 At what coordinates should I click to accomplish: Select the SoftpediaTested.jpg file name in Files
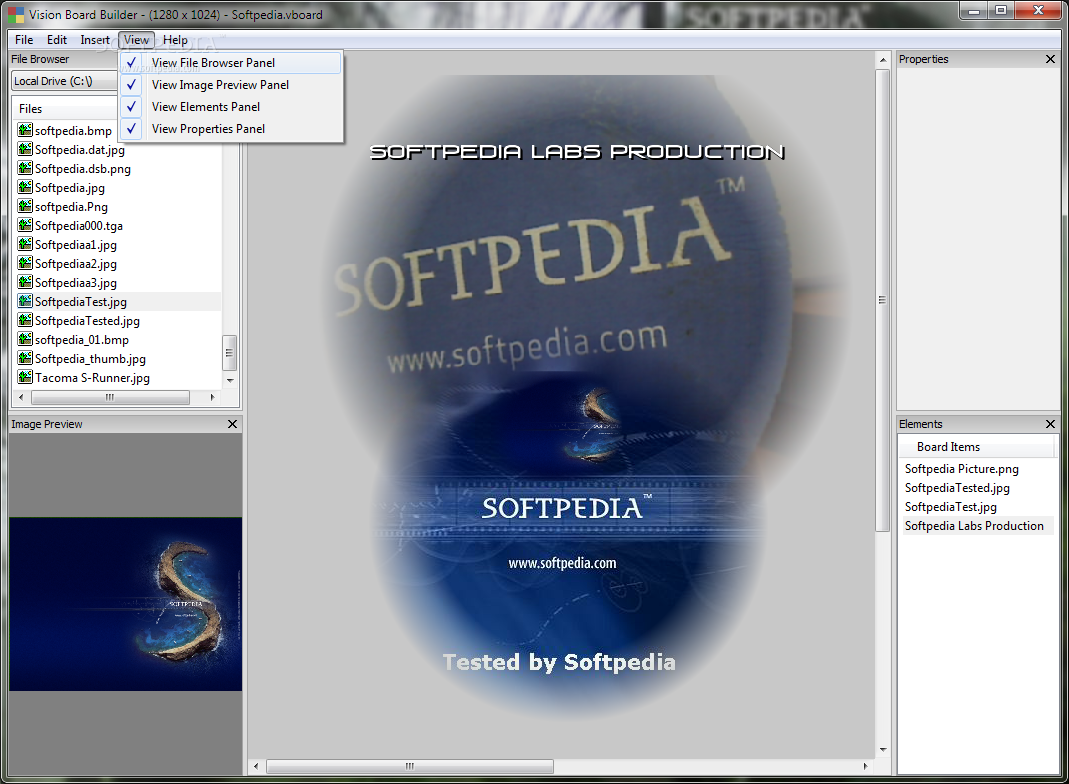(87, 320)
